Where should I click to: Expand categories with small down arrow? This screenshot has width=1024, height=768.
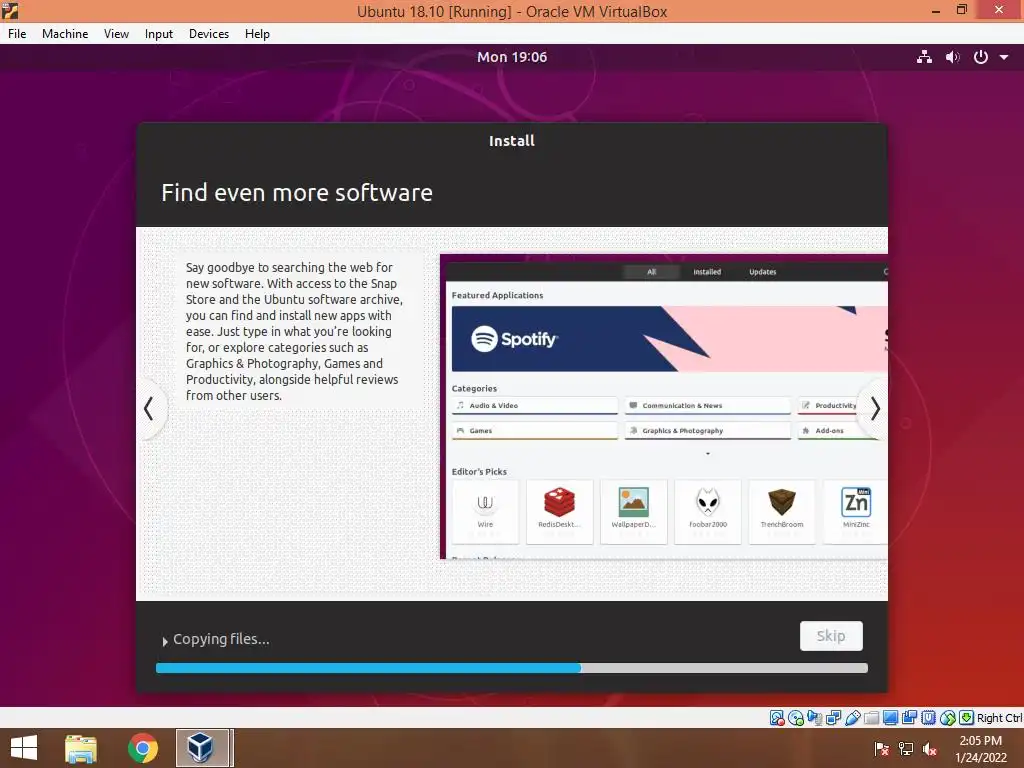tap(708, 453)
